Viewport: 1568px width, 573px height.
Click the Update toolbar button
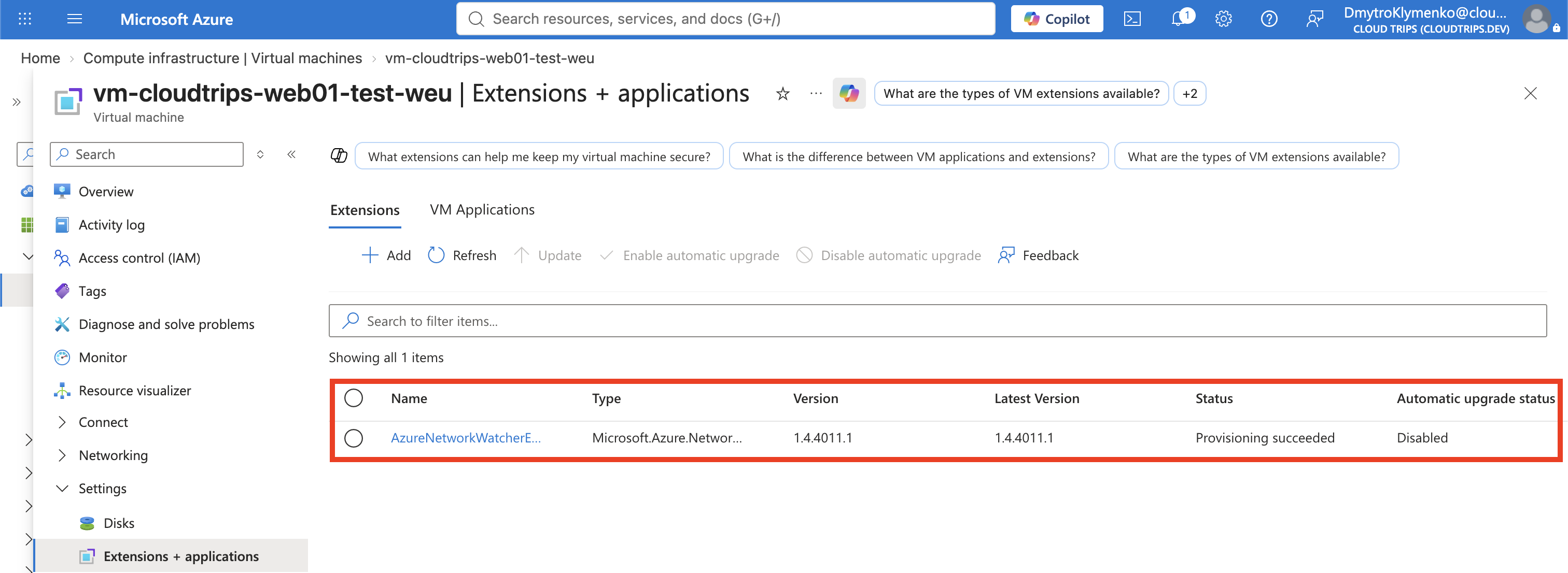pos(548,255)
